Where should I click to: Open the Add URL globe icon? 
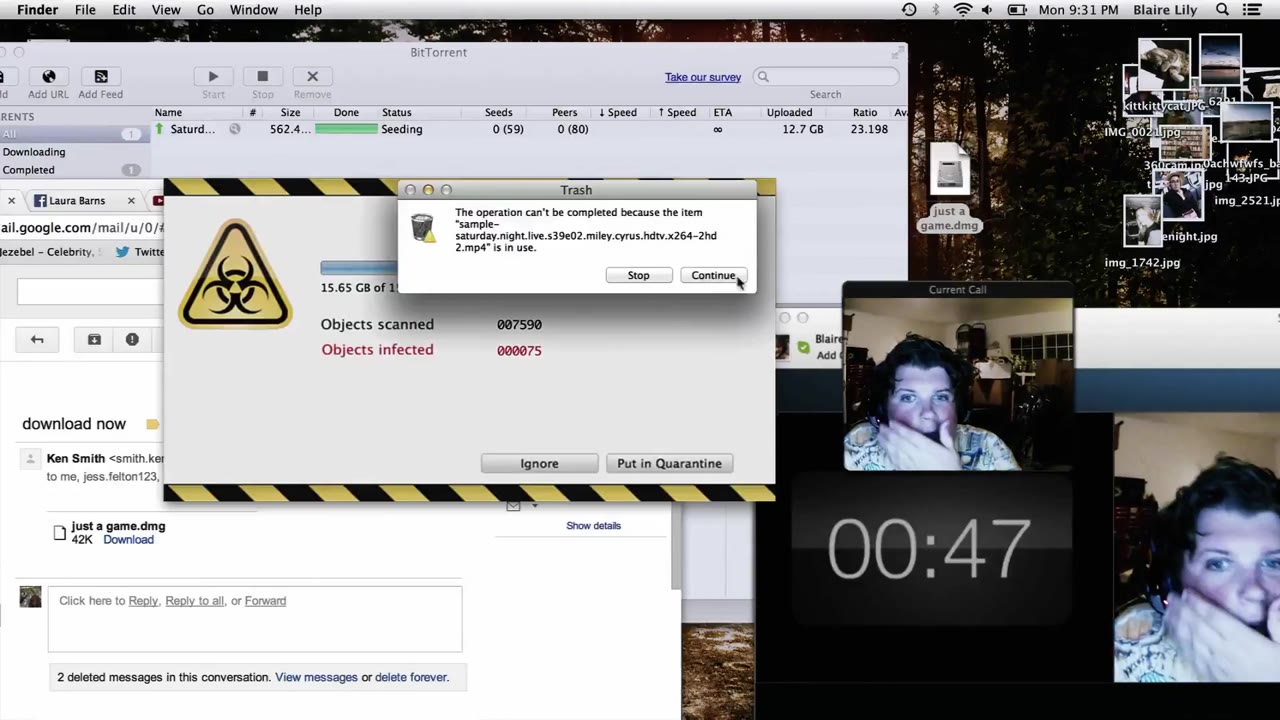pyautogui.click(x=49, y=76)
